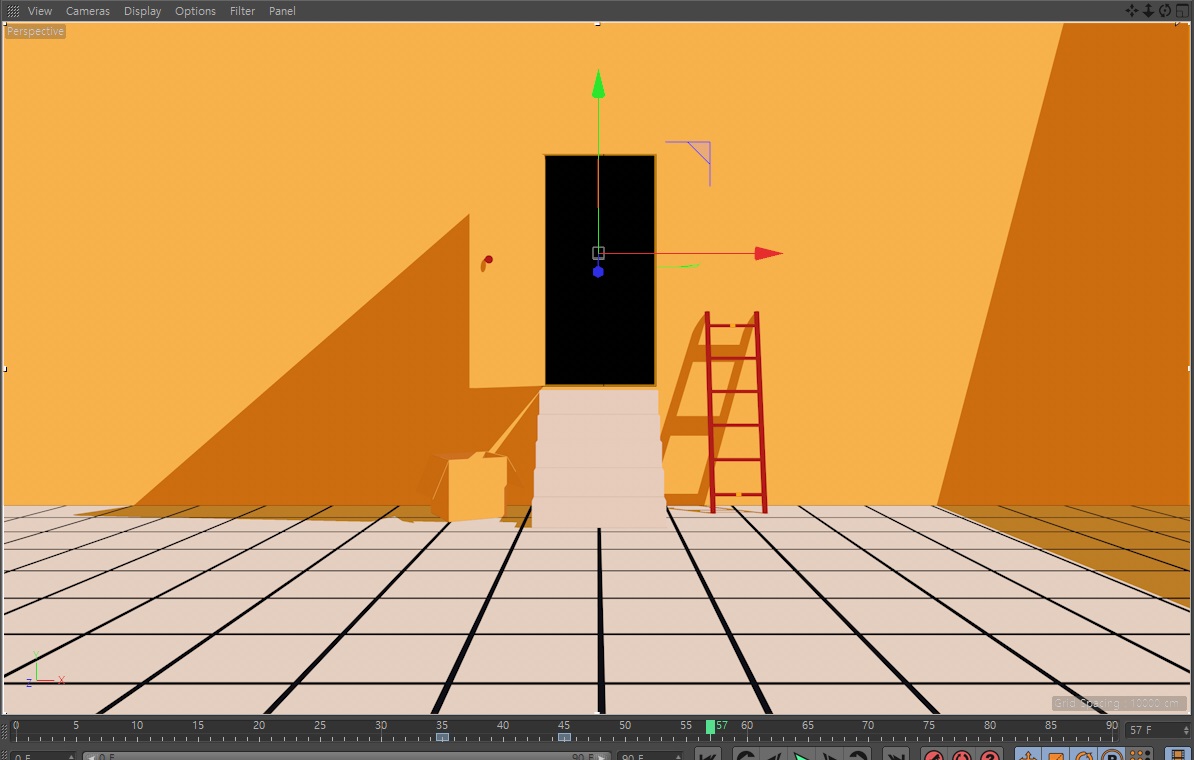Click the green playhead at frame 57
The width and height of the screenshot is (1194, 760).
coord(710,727)
